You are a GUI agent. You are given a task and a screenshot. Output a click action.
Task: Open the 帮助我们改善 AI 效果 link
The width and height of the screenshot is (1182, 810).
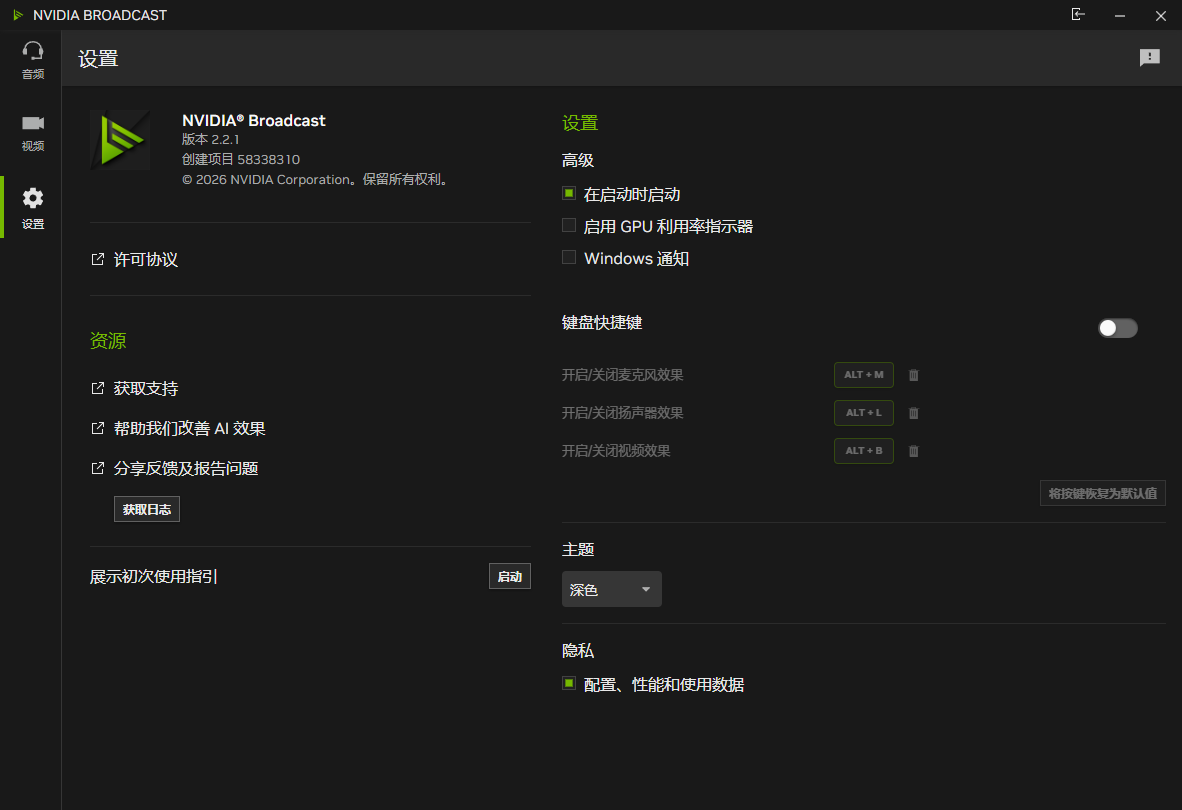click(189, 428)
